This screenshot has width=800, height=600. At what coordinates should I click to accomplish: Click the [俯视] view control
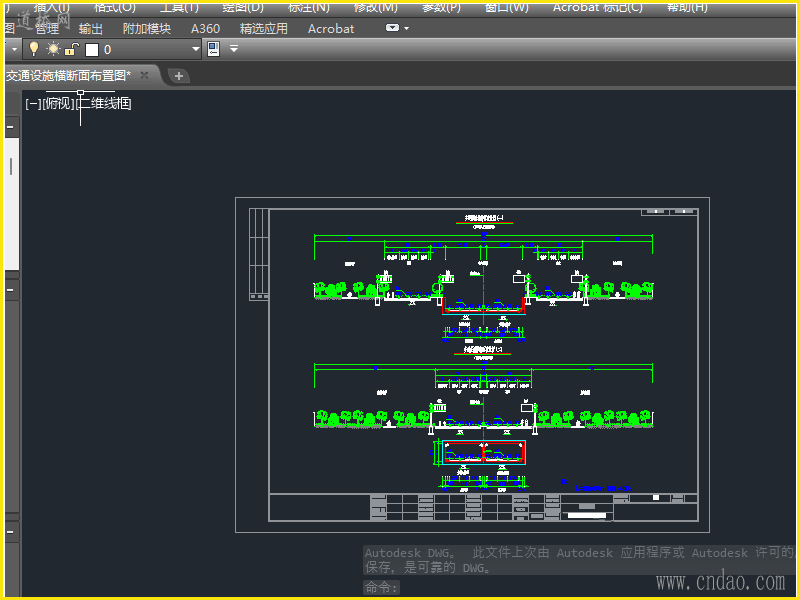coord(59,104)
